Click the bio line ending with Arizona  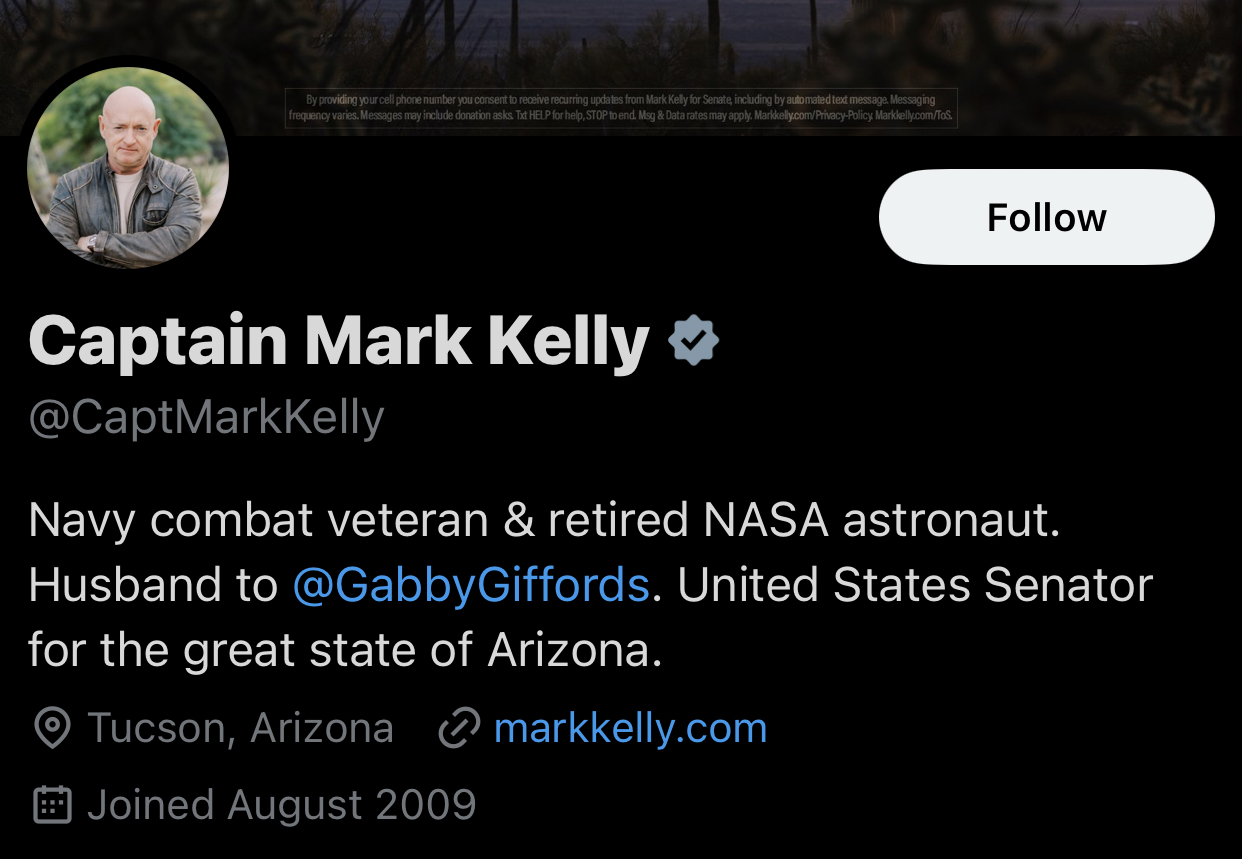(345, 651)
